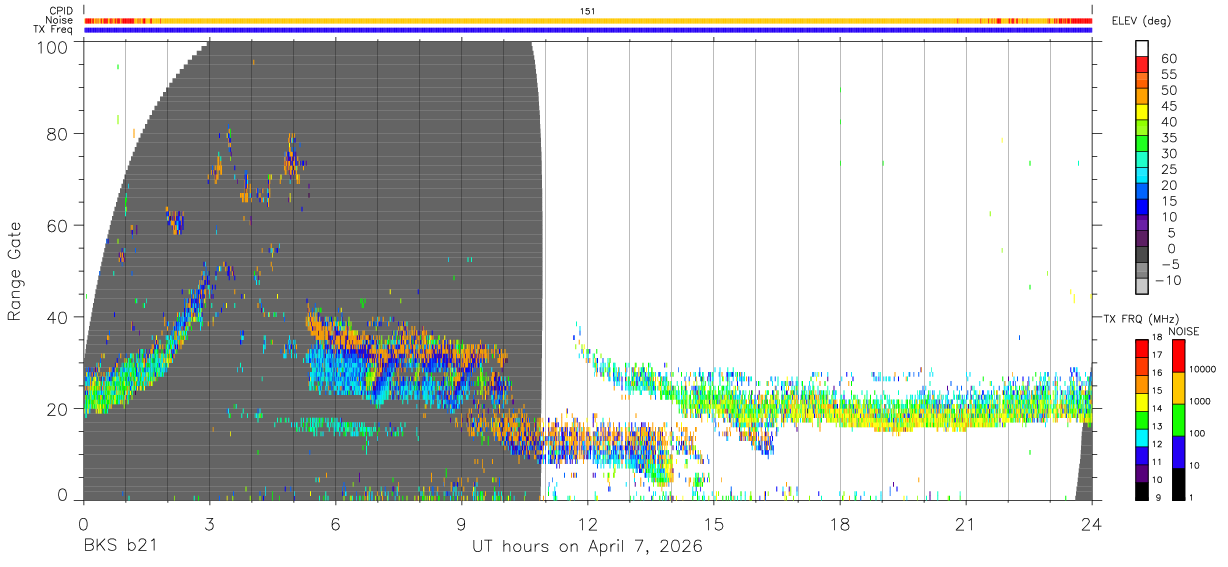Click the CPID row label
The height and width of the screenshot is (567, 1228).
click(60, 11)
